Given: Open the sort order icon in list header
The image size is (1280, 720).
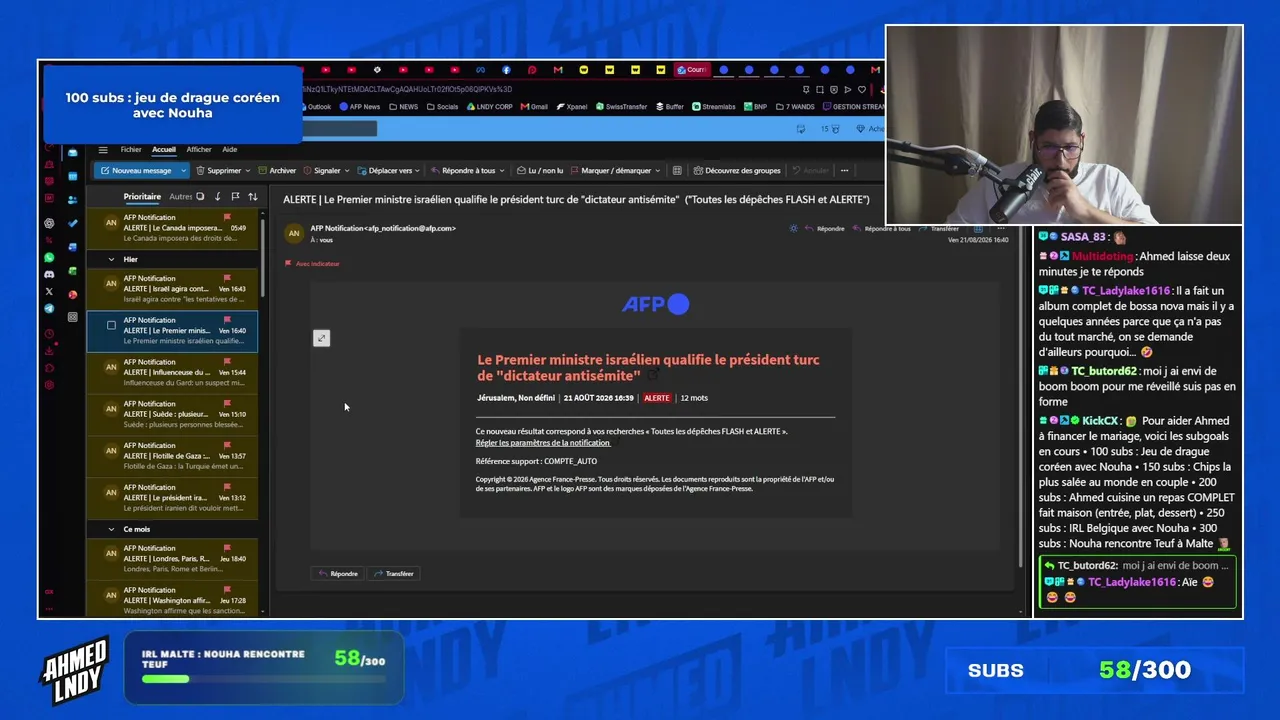Looking at the screenshot, I should (x=253, y=197).
